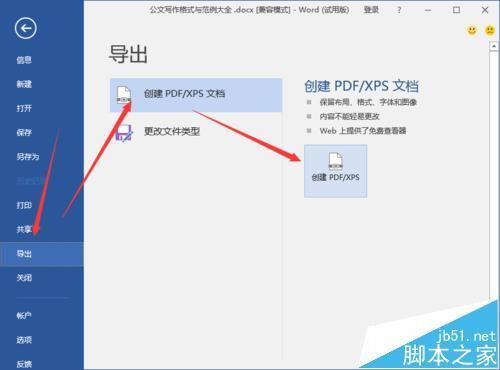Click the 保留布局、格式、字体和图像 bullet text
This screenshot has width=500, height=370.
[x=368, y=102]
